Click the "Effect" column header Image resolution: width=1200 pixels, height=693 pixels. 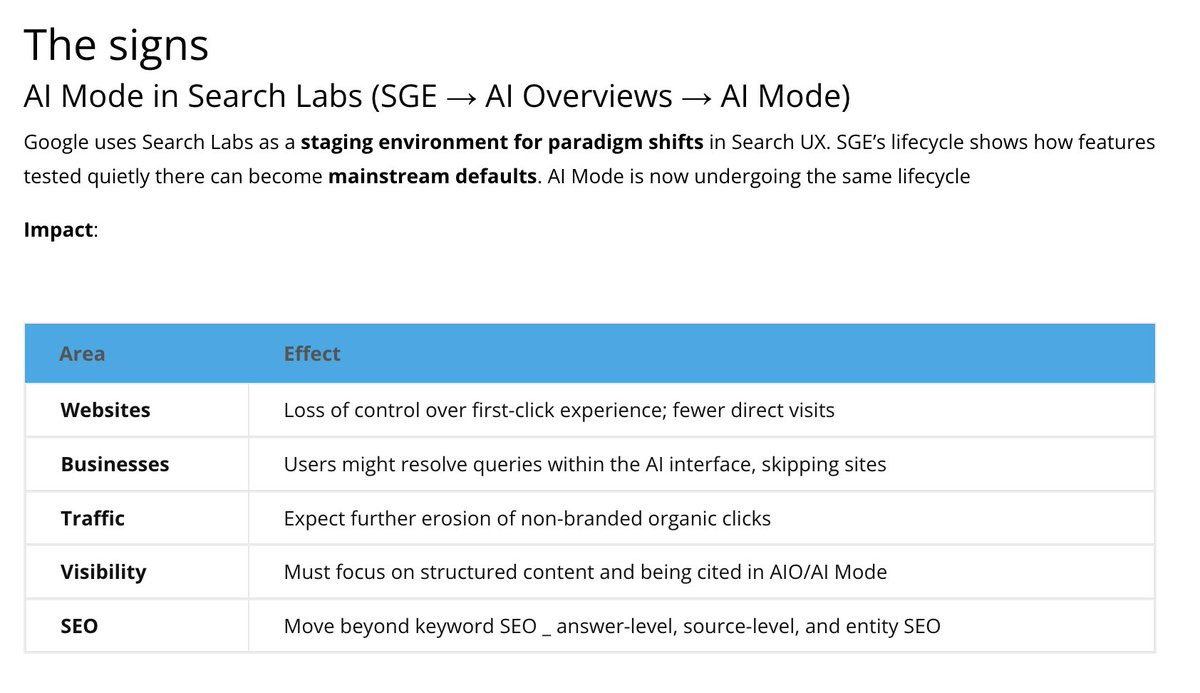[x=312, y=354]
